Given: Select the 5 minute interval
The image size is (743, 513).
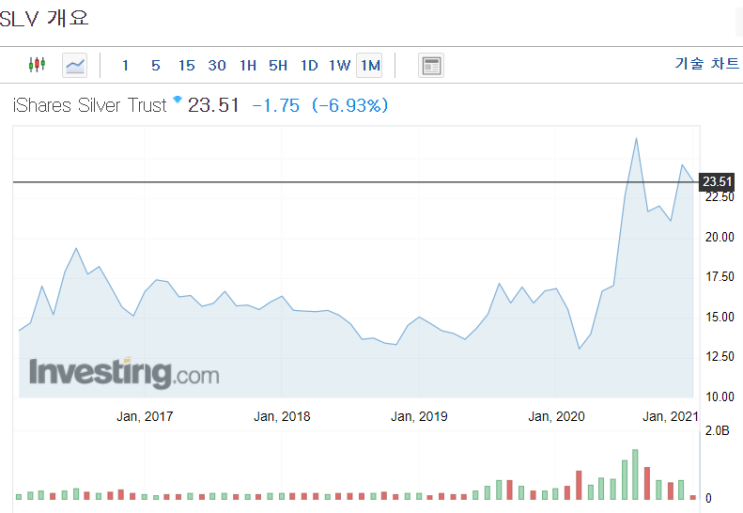Looking at the screenshot, I should [x=155, y=65].
